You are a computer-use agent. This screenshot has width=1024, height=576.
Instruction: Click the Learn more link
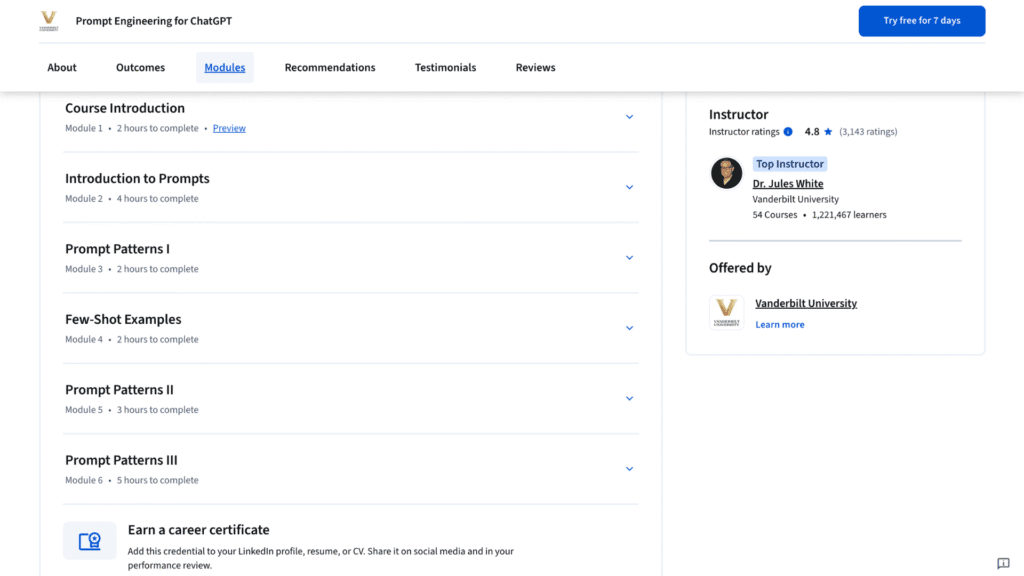[780, 325]
